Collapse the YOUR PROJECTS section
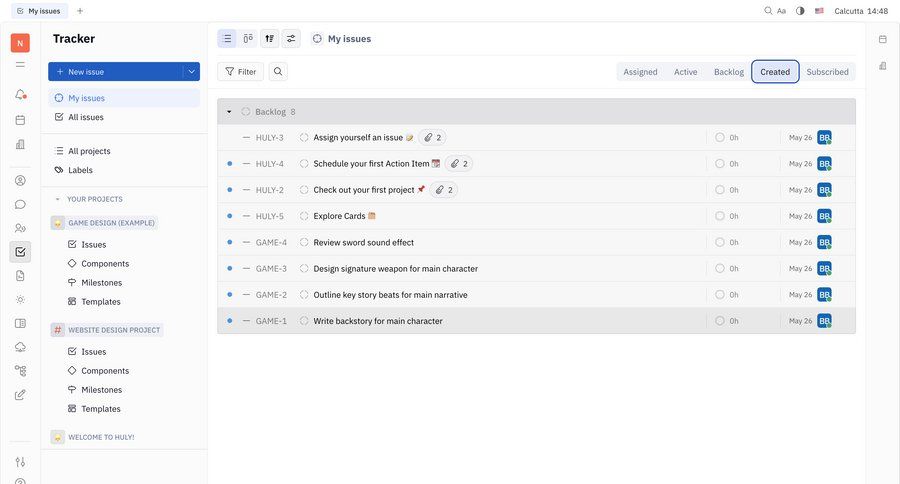 pyautogui.click(x=57, y=199)
